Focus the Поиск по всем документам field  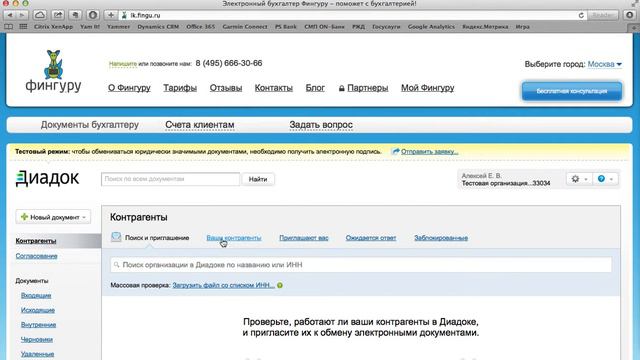tap(170, 179)
